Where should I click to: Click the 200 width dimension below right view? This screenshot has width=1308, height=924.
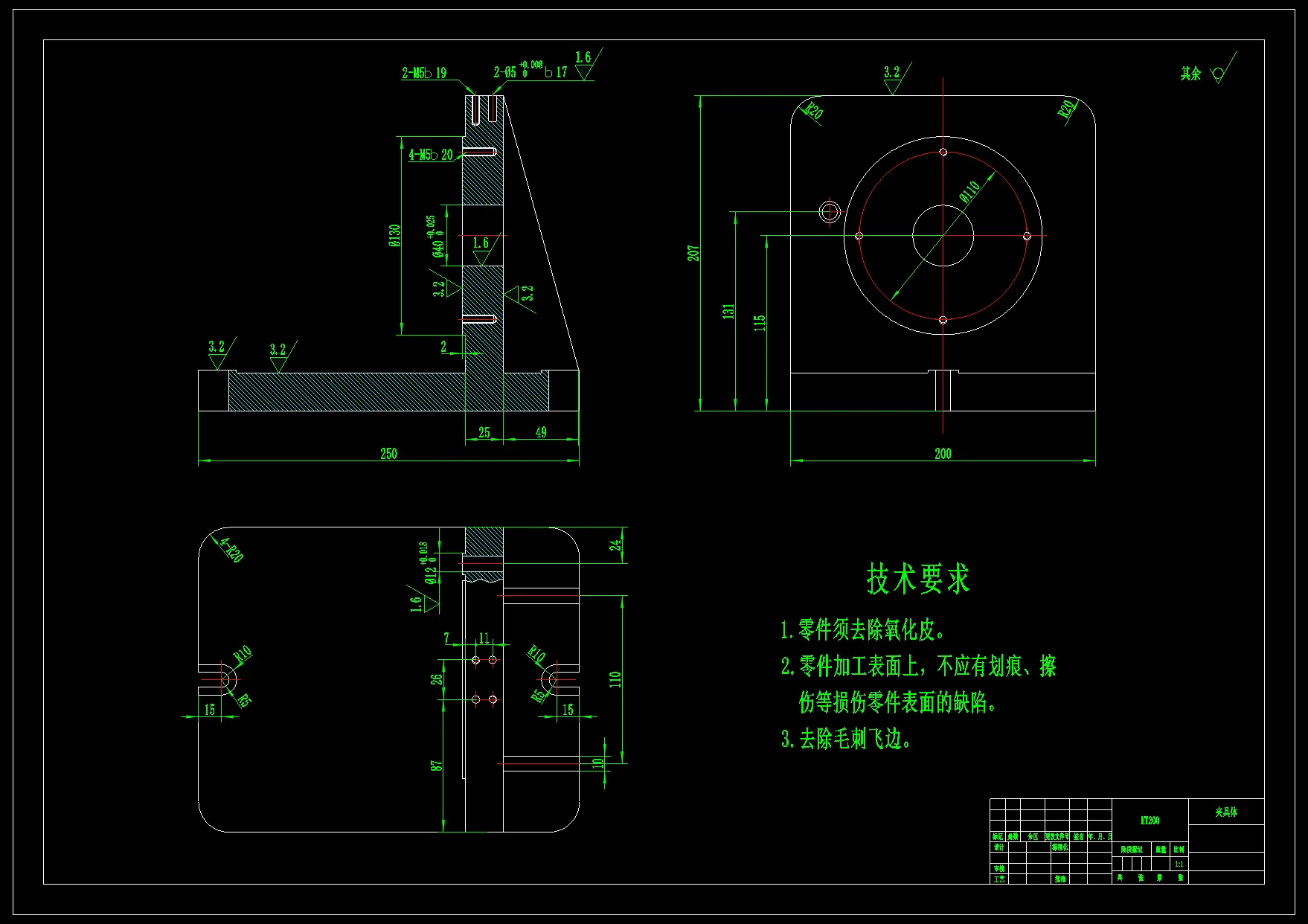pyautogui.click(x=943, y=454)
